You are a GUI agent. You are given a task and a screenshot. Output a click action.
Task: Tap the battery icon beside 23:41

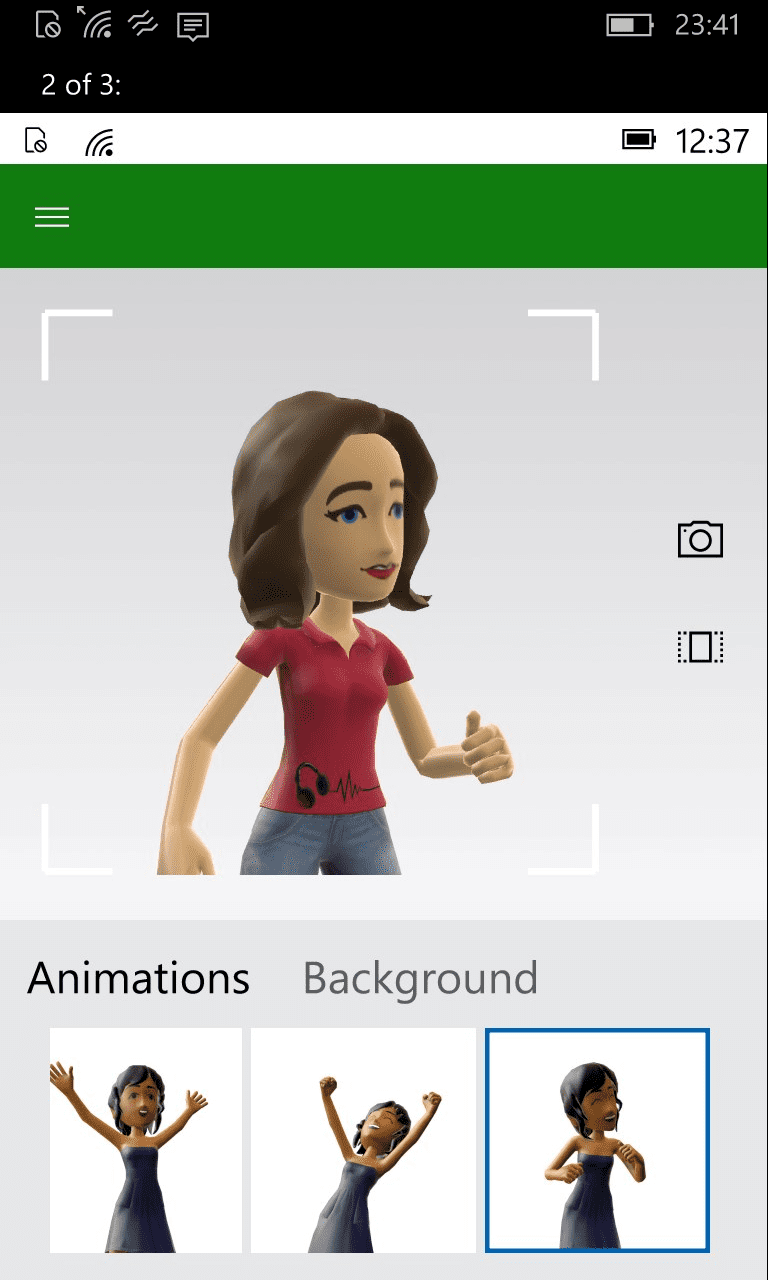[629, 25]
